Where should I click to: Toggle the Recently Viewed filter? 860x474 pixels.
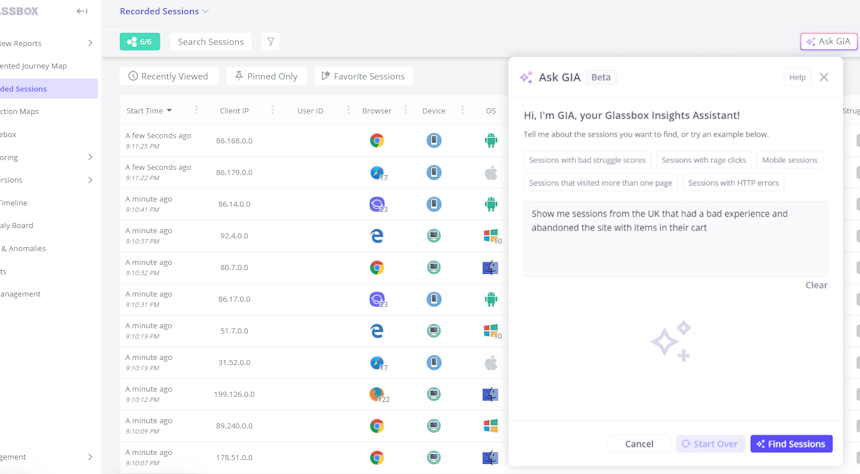click(x=168, y=76)
